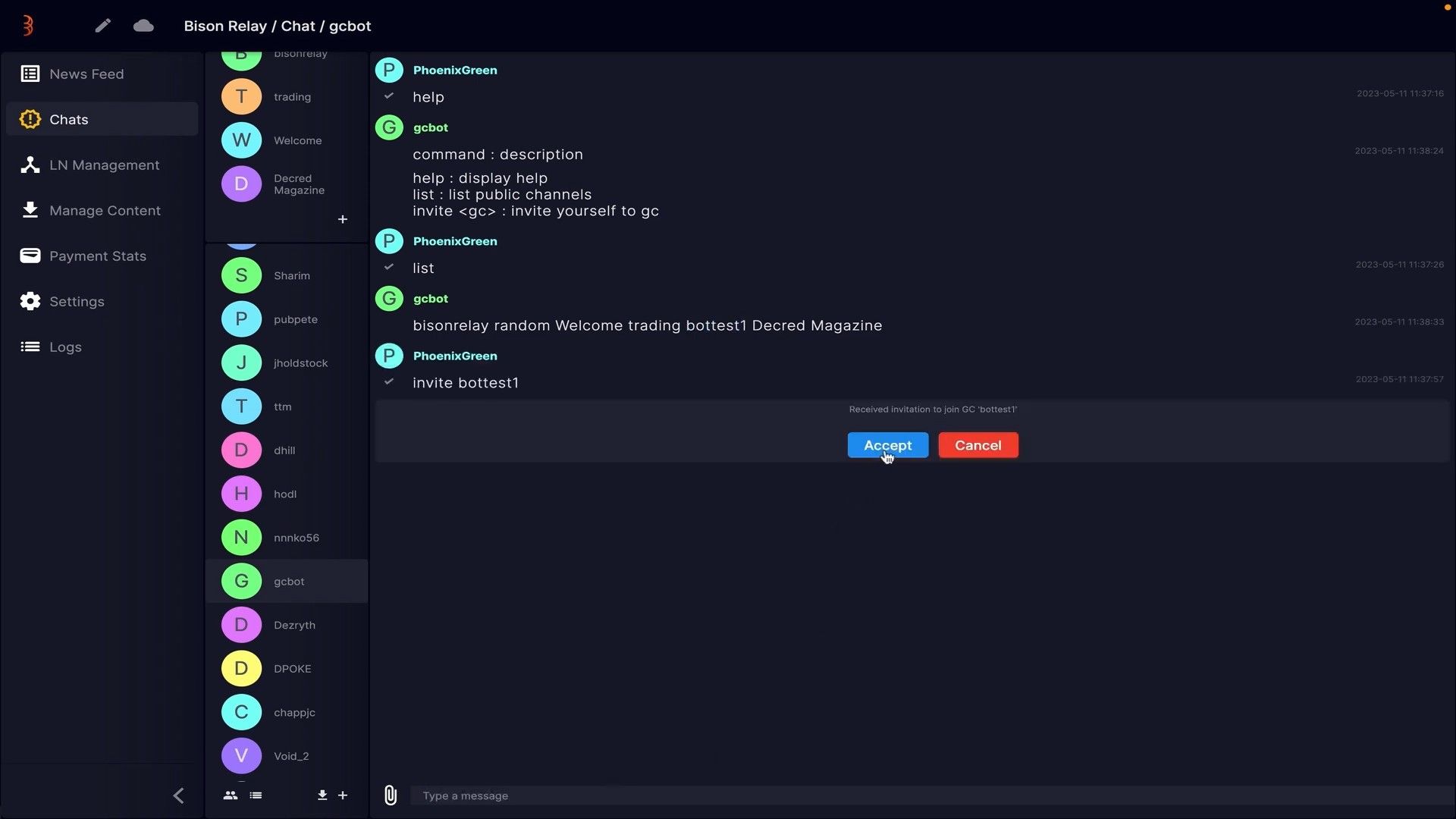The width and height of the screenshot is (1456, 819).
Task: Click the paperclip attach file icon
Action: pyautogui.click(x=391, y=795)
